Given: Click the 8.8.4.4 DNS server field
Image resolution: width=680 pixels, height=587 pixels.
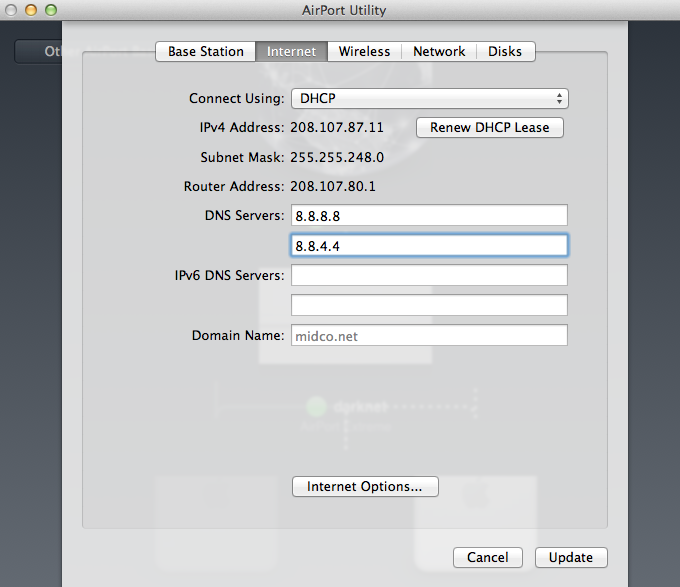Looking at the screenshot, I should 429,245.
